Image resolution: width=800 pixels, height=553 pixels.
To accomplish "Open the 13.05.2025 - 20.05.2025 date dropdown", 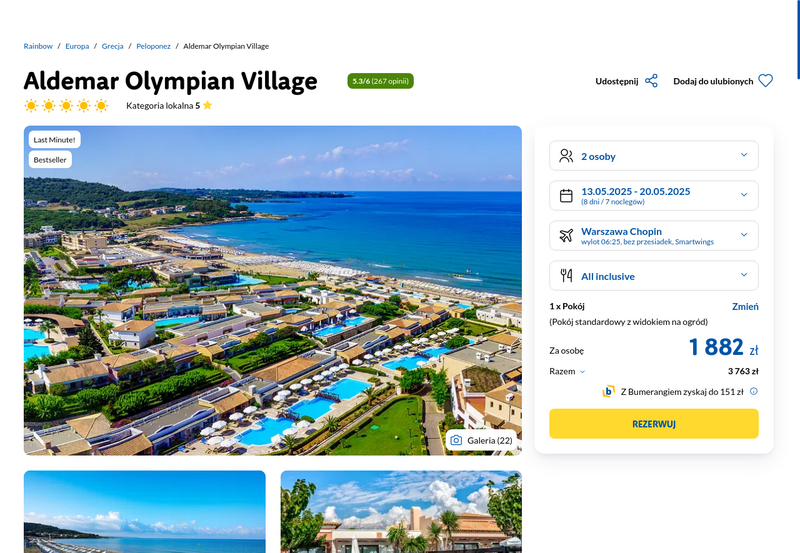I will click(x=654, y=195).
